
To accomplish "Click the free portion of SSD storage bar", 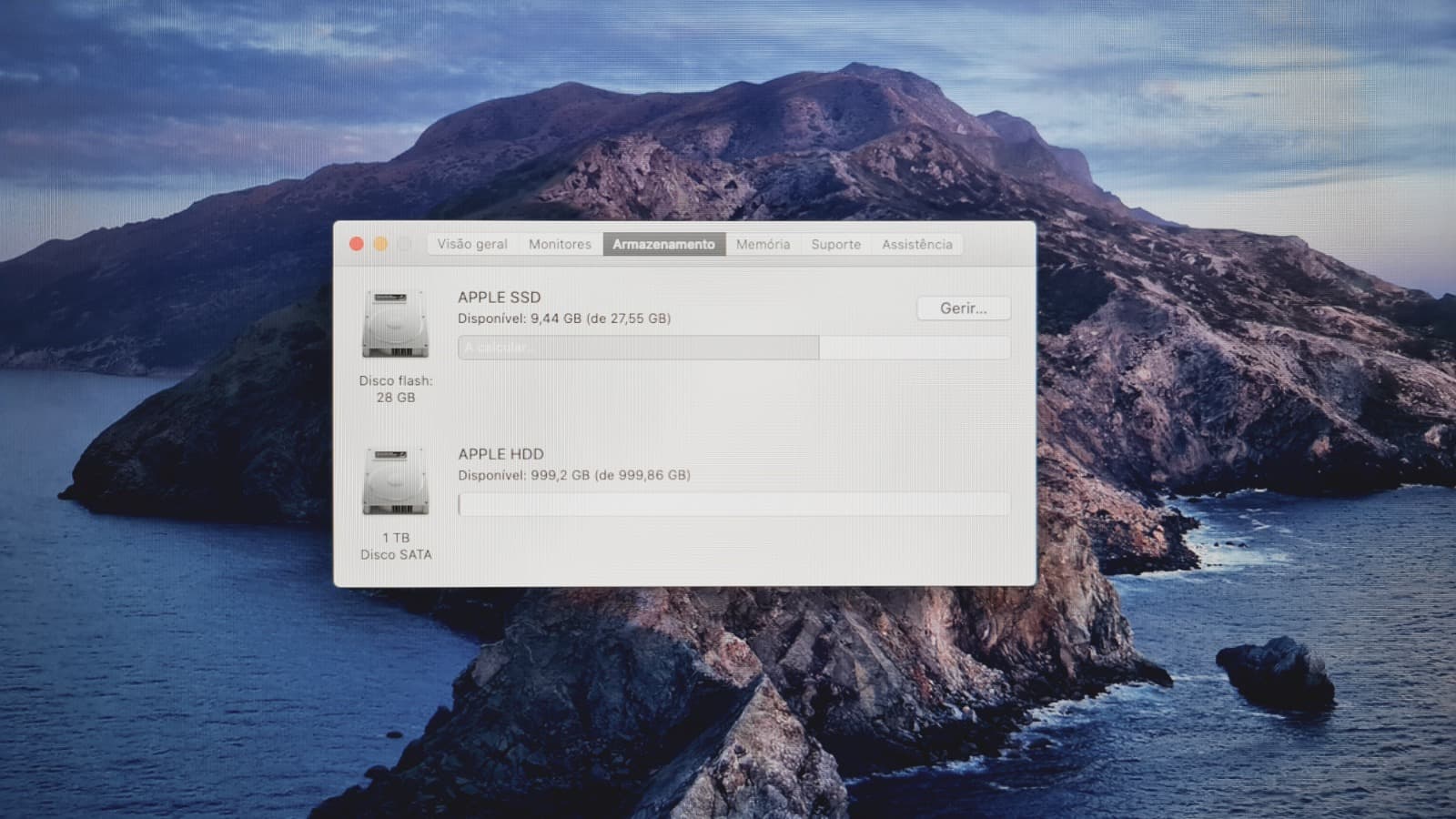I will [x=915, y=348].
